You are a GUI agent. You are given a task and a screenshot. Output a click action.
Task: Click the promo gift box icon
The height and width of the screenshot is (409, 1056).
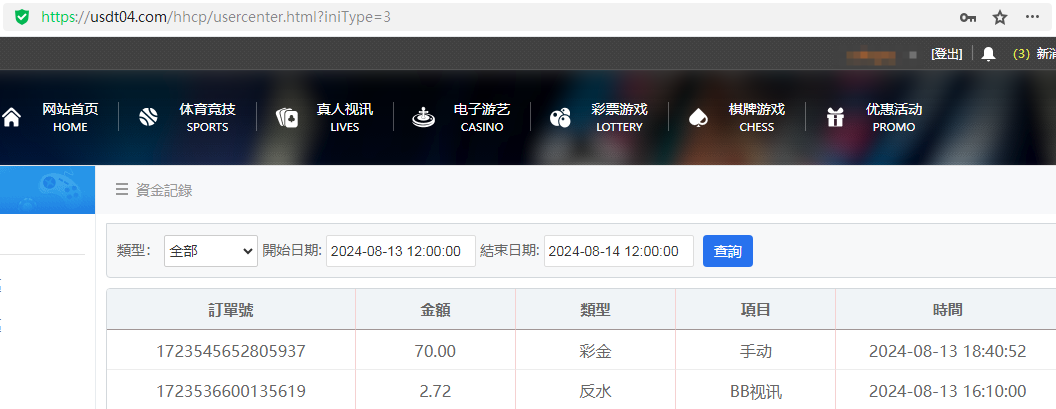[x=835, y=118]
